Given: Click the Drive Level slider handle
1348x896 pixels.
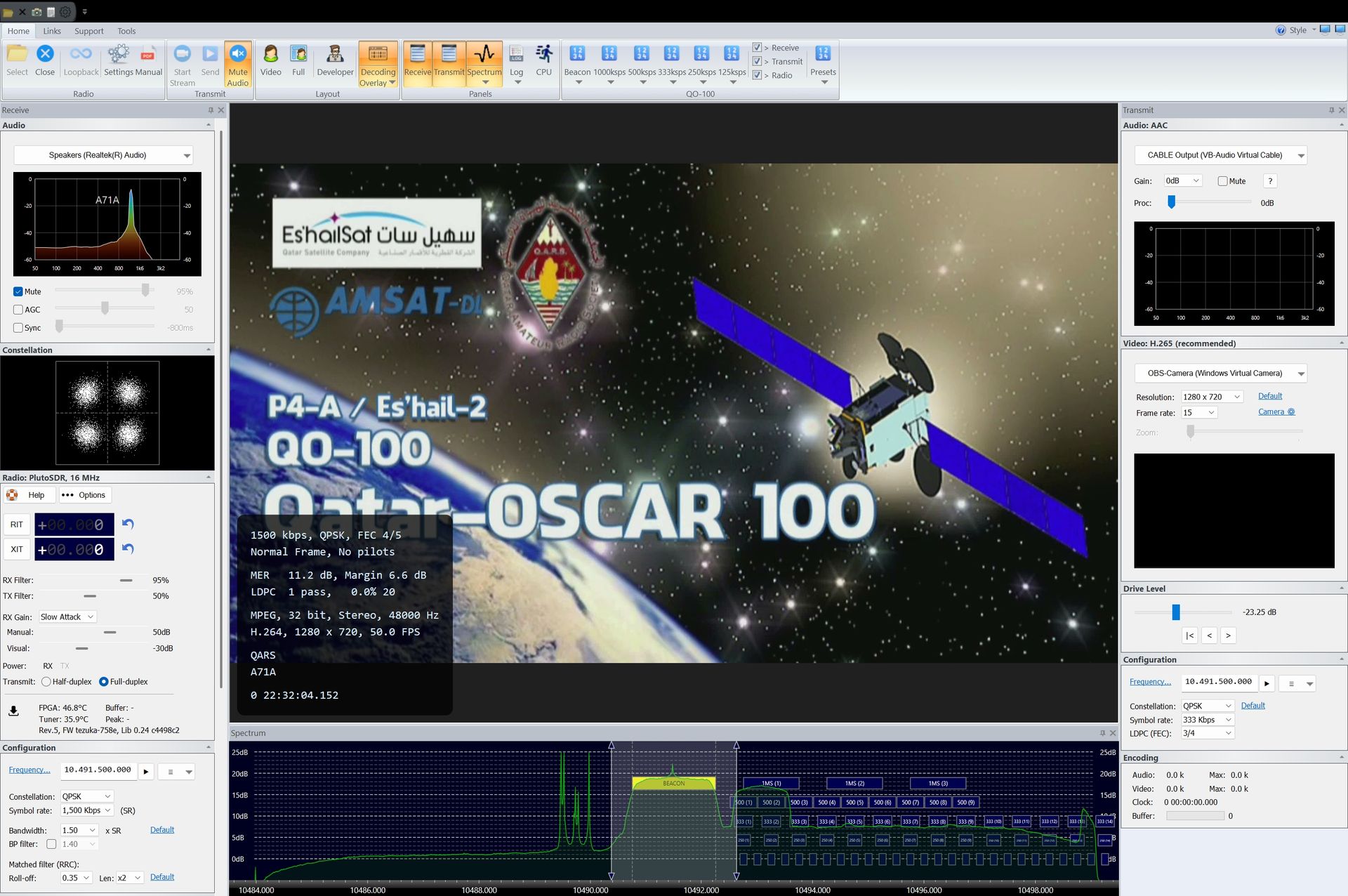Looking at the screenshot, I should pyautogui.click(x=1176, y=612).
